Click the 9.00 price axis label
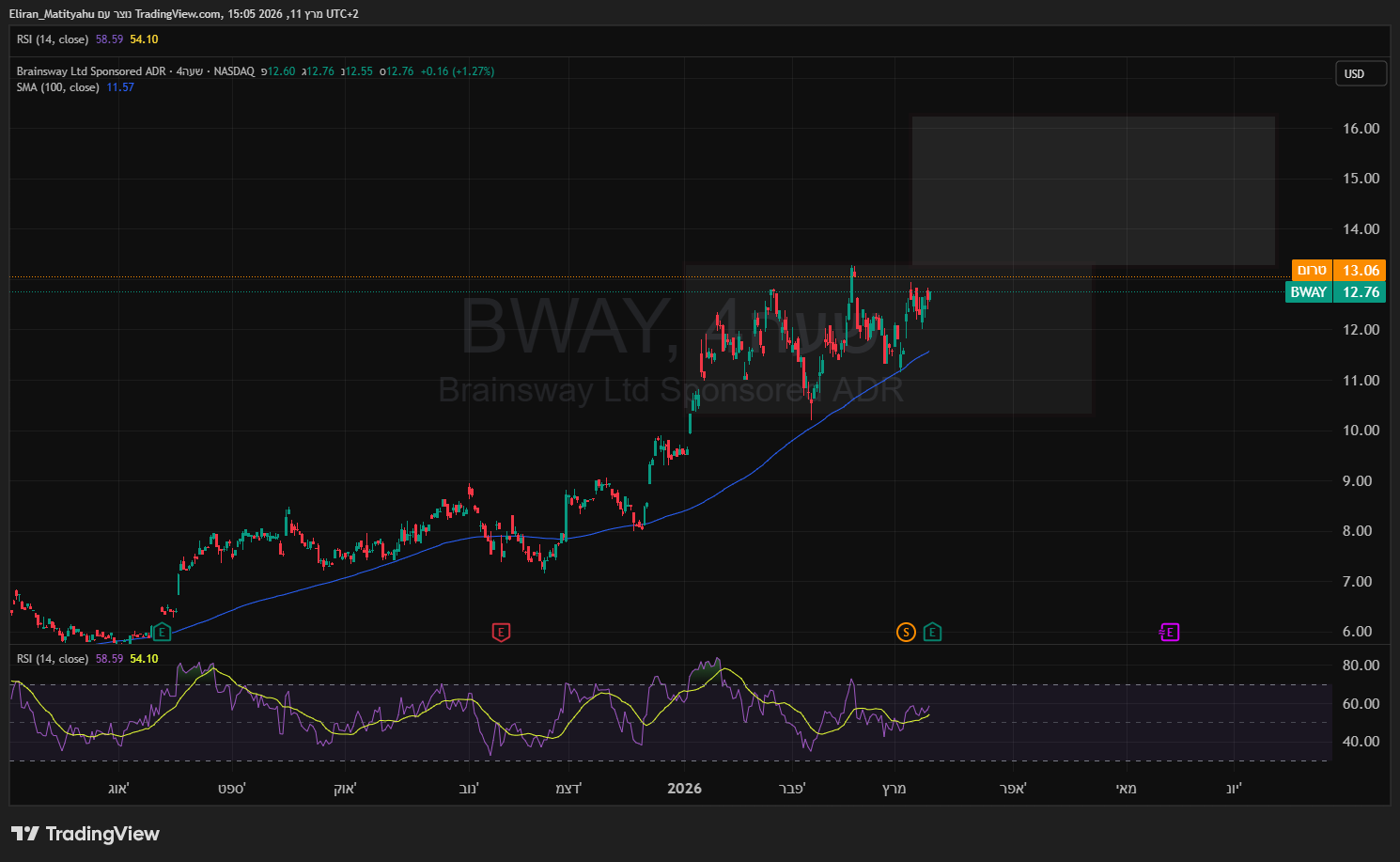 (1358, 481)
